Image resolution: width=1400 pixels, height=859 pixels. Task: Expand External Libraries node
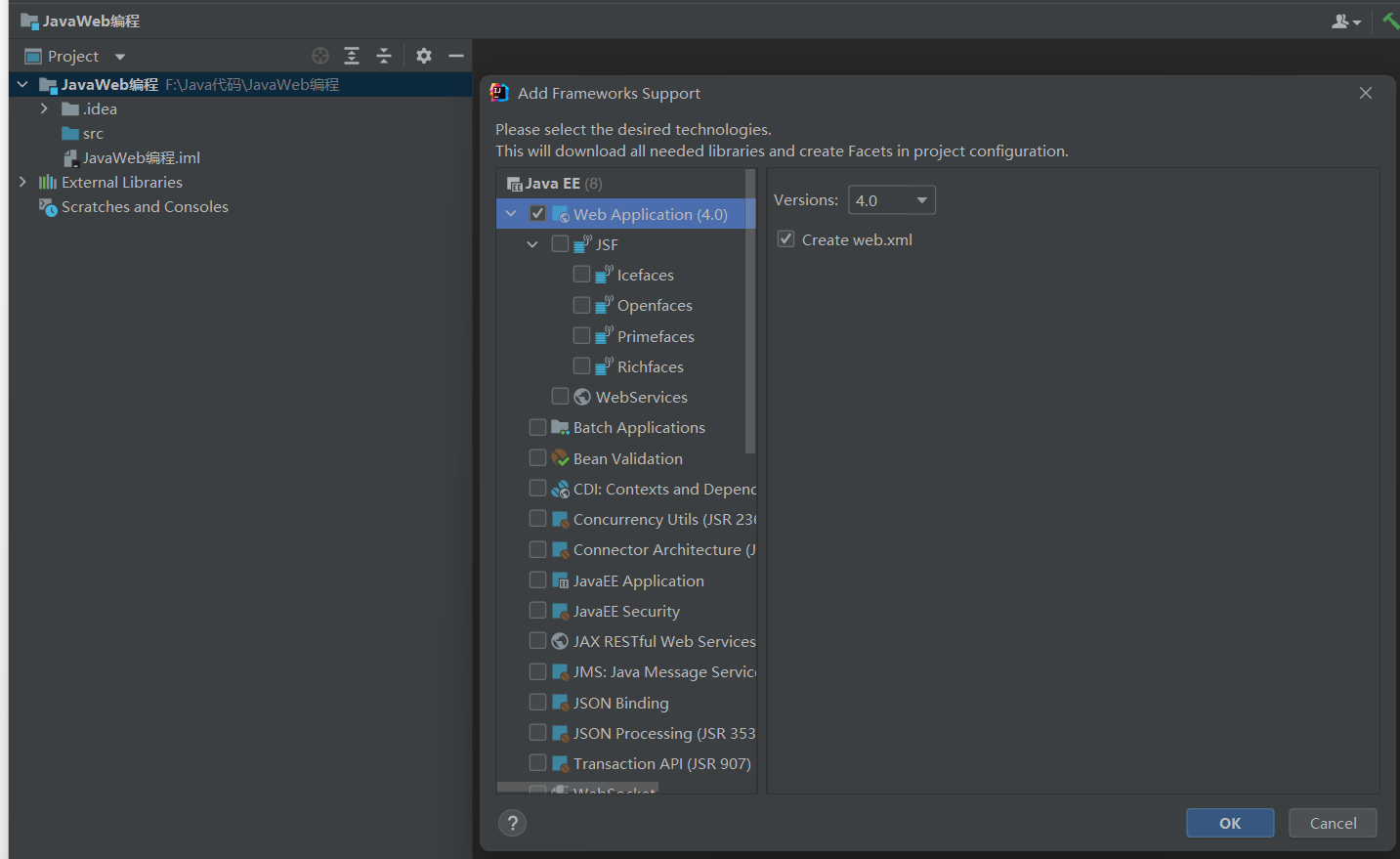[x=22, y=182]
